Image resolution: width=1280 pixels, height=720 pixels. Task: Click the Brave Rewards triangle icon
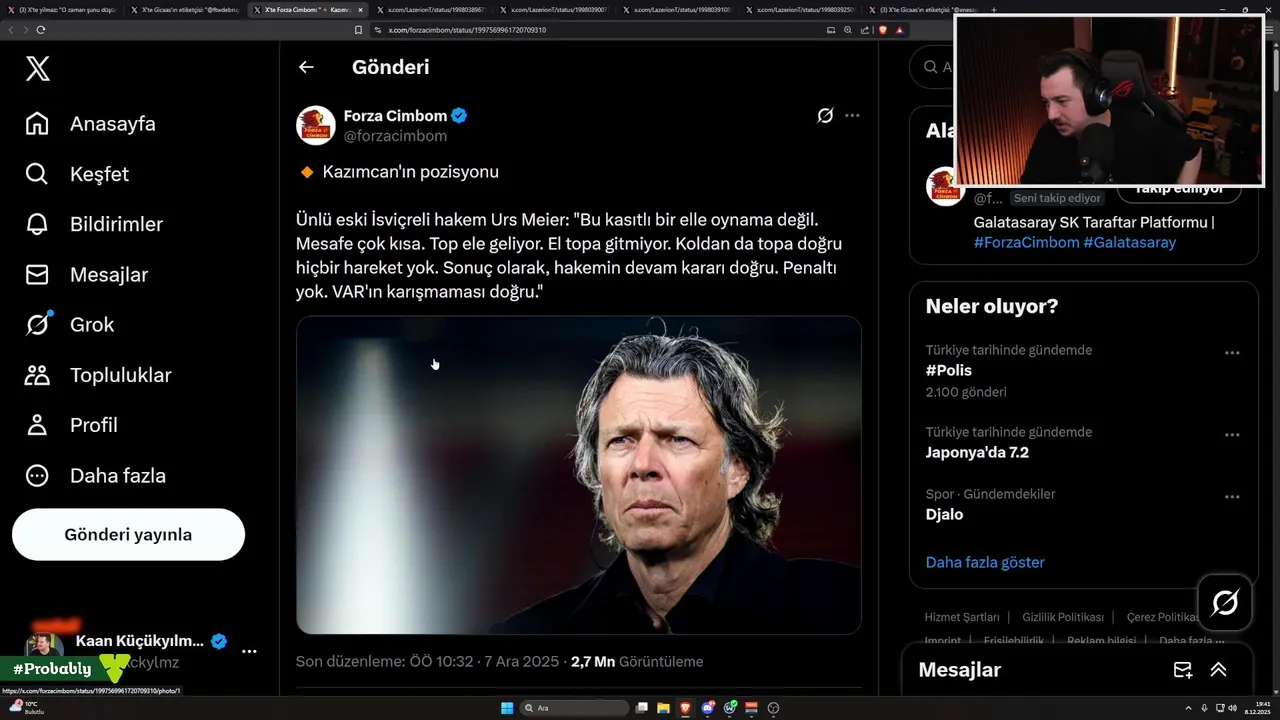(x=899, y=30)
